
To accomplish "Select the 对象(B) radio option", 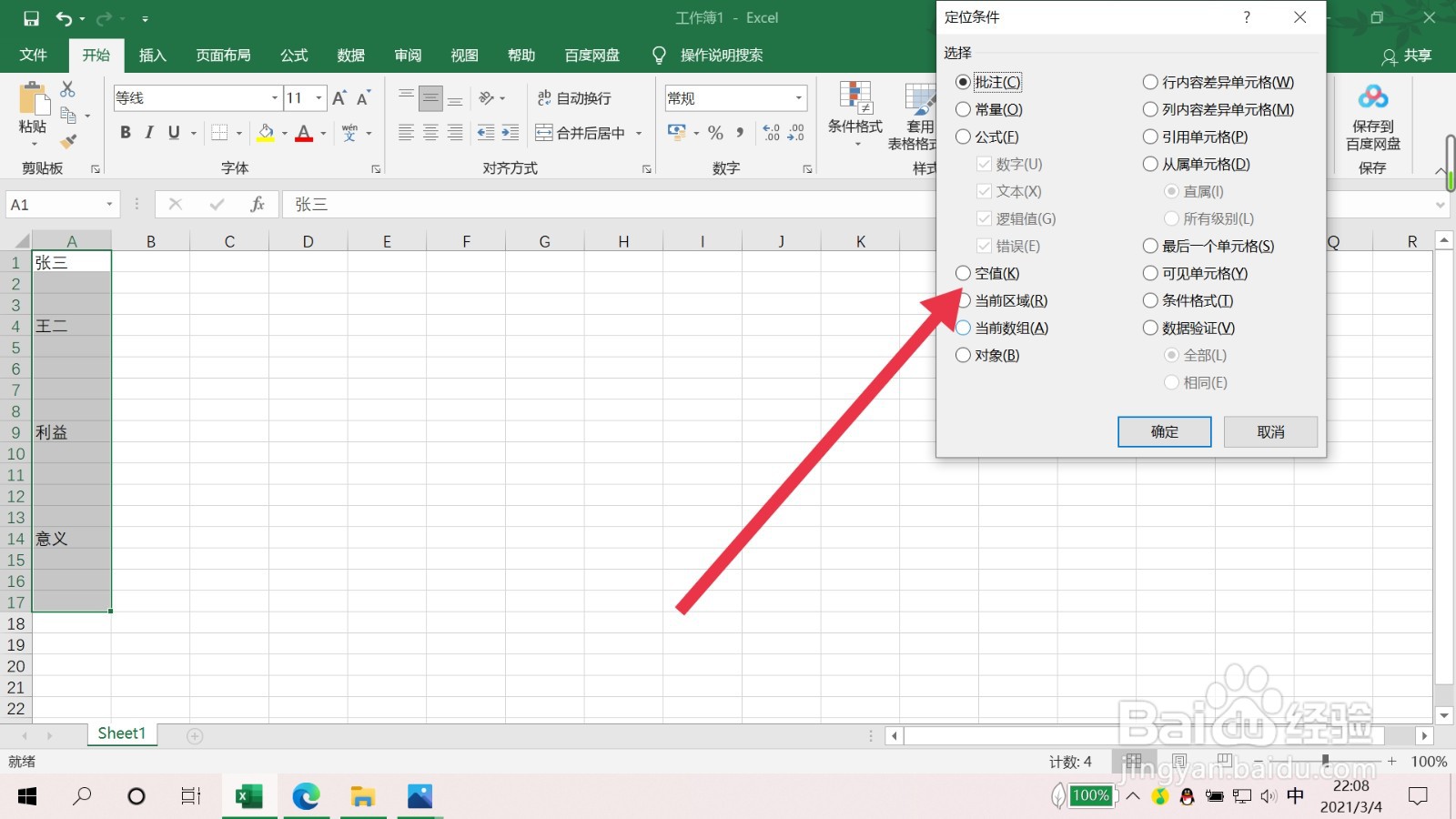I will click(963, 355).
